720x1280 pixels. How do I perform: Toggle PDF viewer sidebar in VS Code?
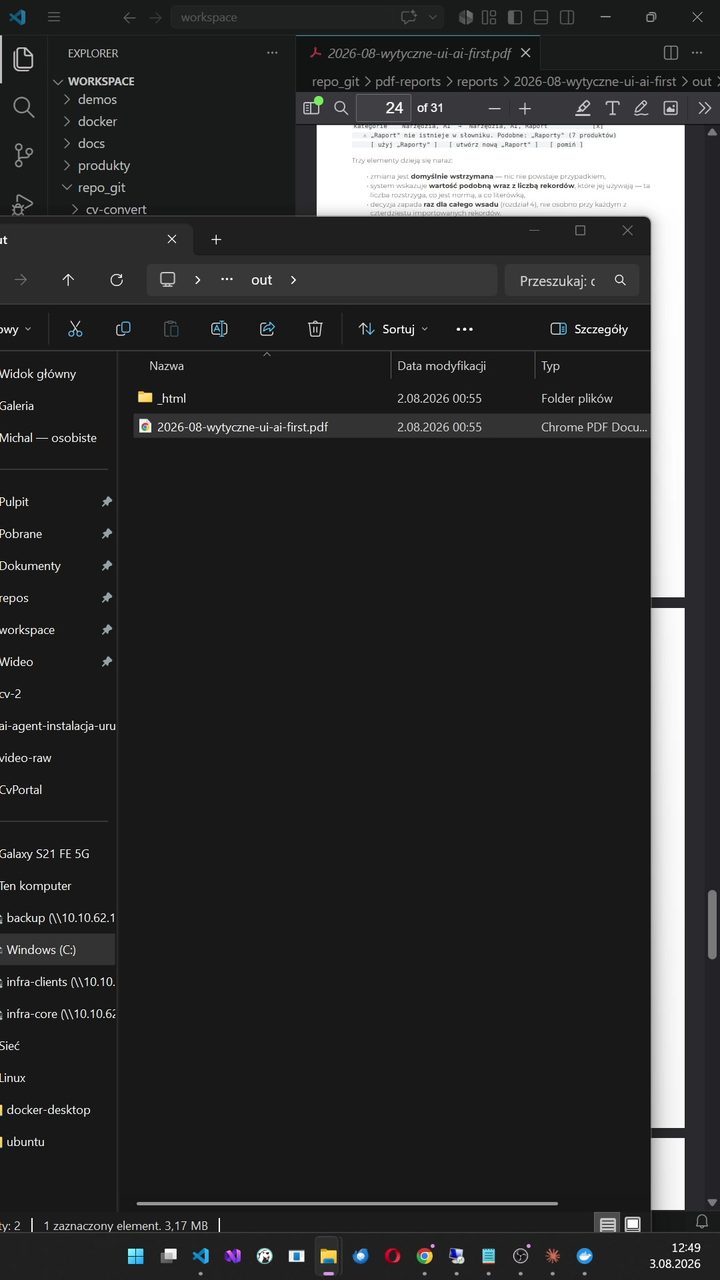coord(312,108)
